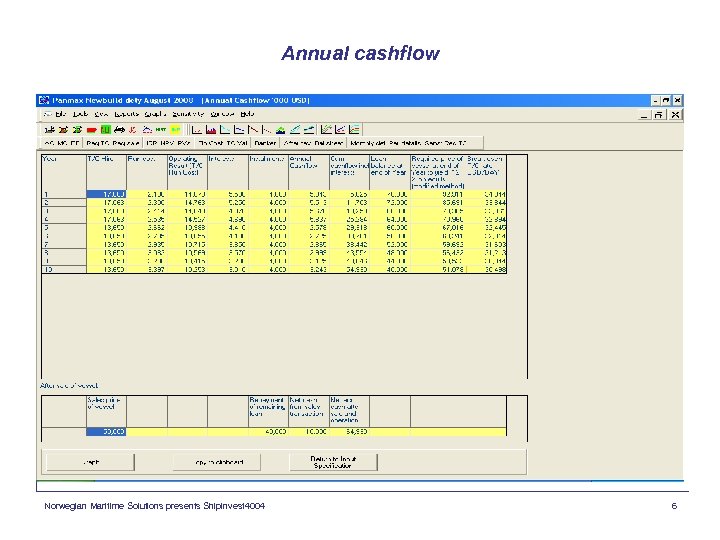
Task: Click cell 17,063 in the year 2 row
Action: (107, 202)
